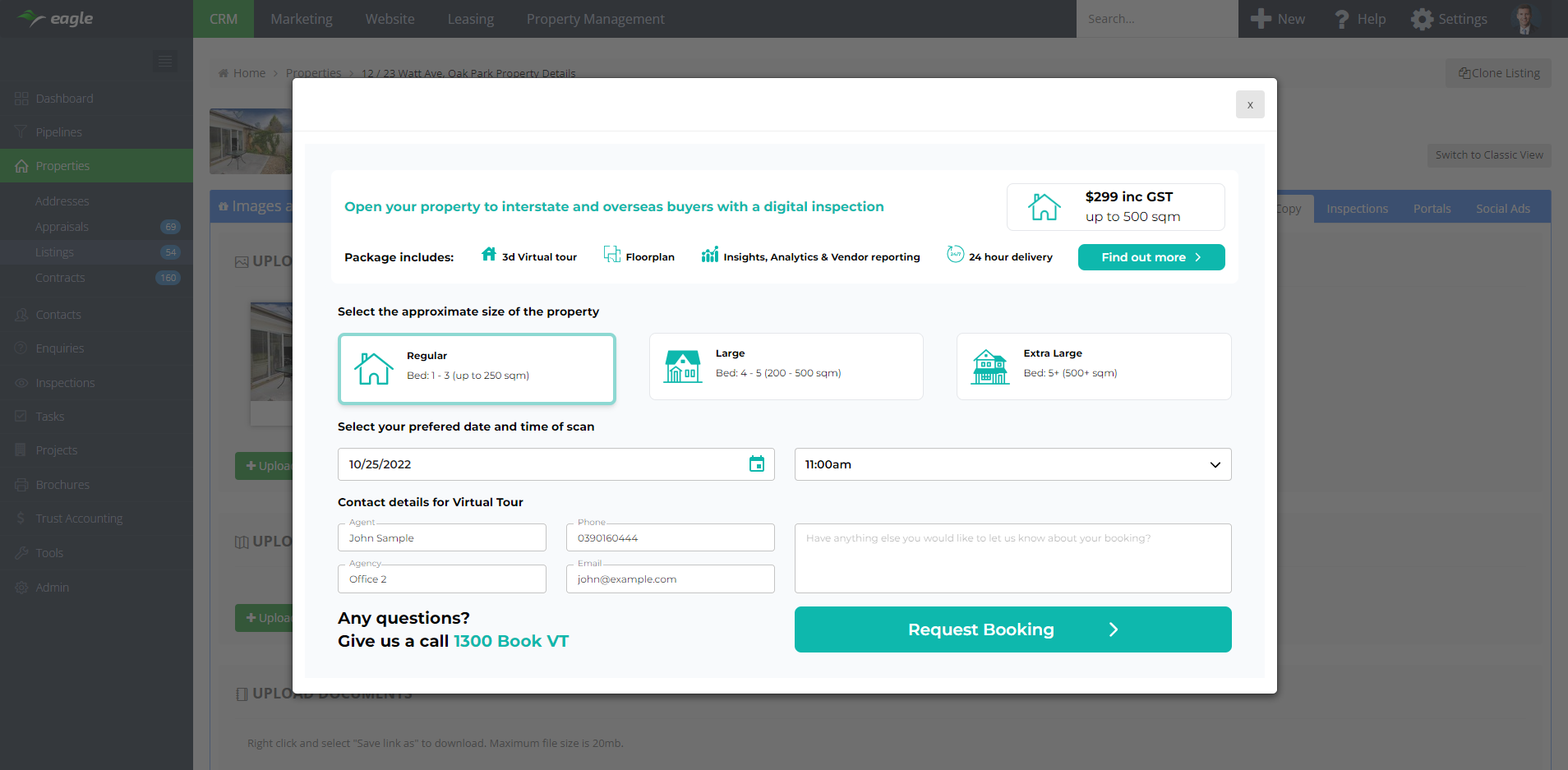Open the 11:00am time dropdown
1568x770 pixels.
(1012, 464)
